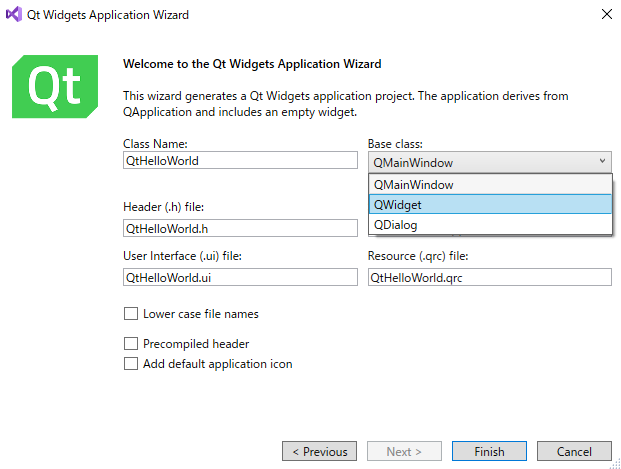Click the Finish button
Screen dimensions: 621x469
489,451
